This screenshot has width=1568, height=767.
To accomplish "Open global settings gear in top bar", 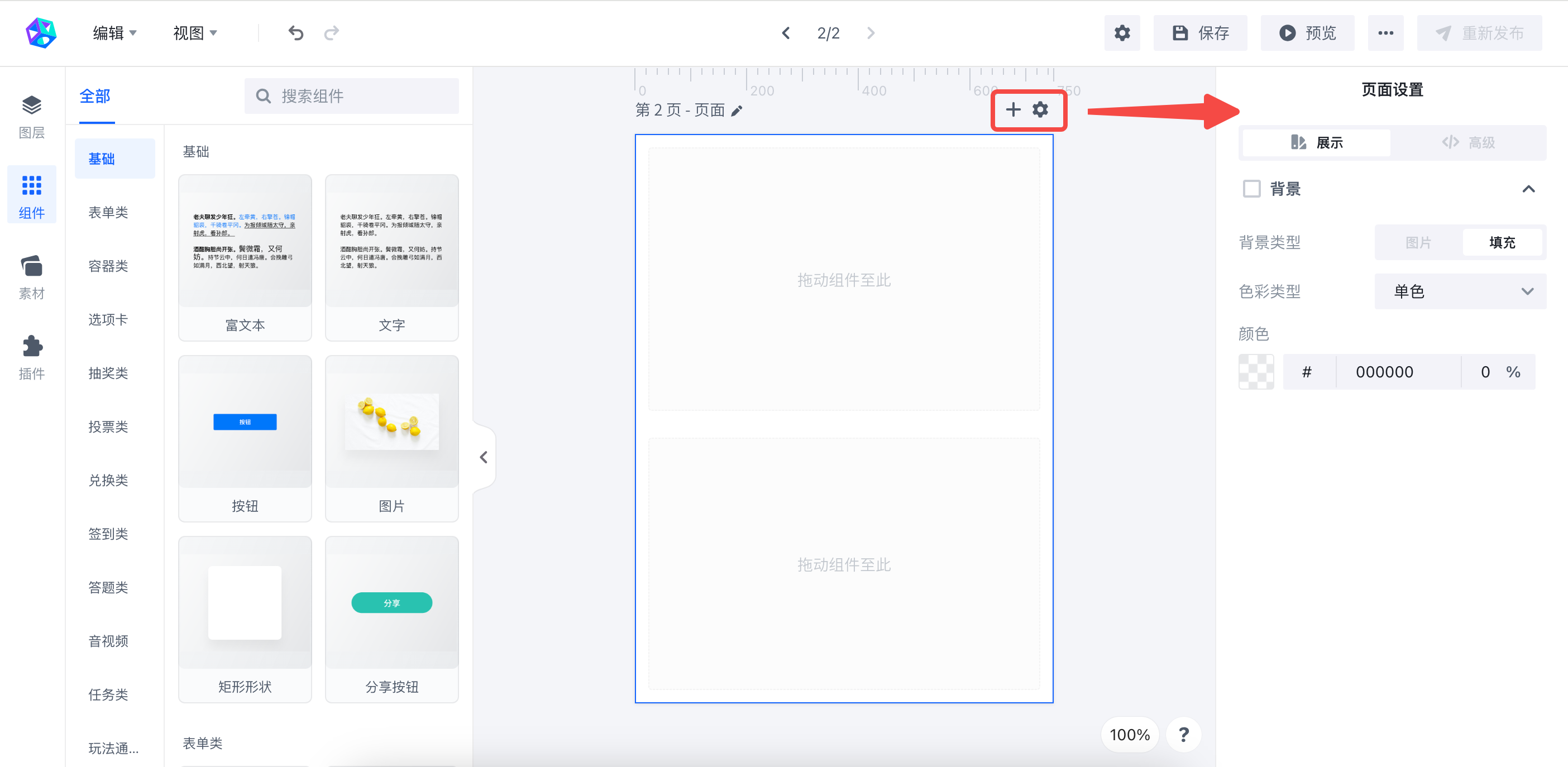I will point(1122,33).
